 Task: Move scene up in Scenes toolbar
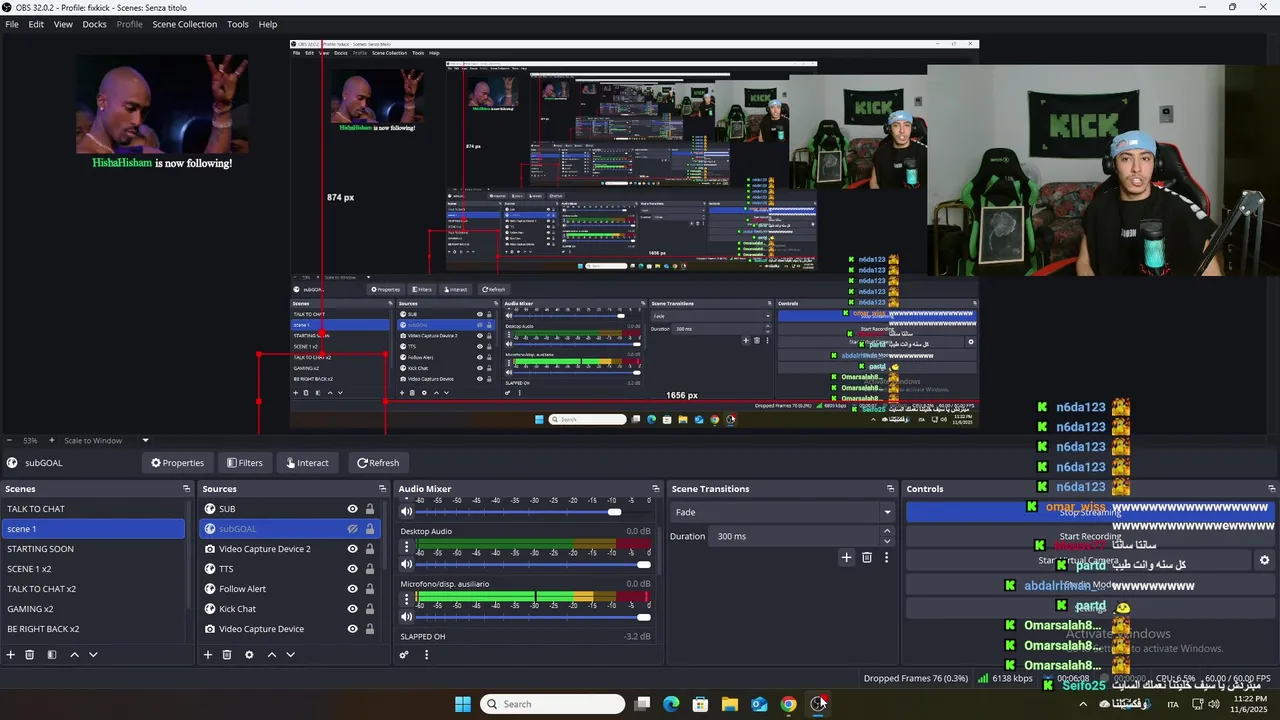pos(74,655)
